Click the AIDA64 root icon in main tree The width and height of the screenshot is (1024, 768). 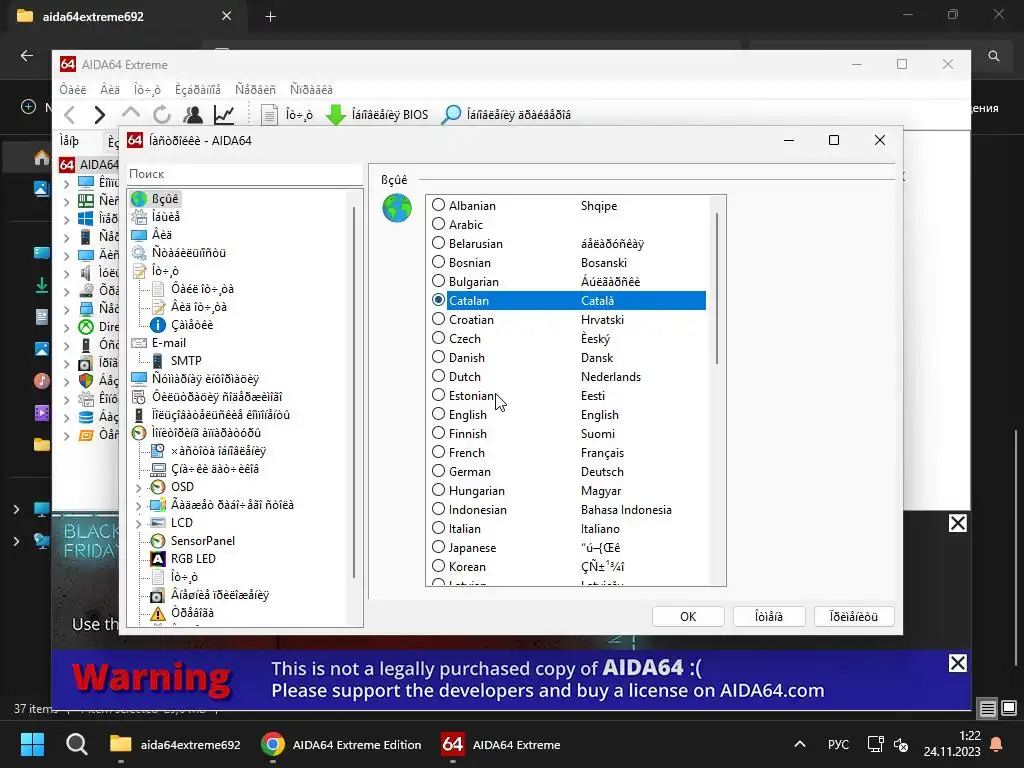[67, 165]
